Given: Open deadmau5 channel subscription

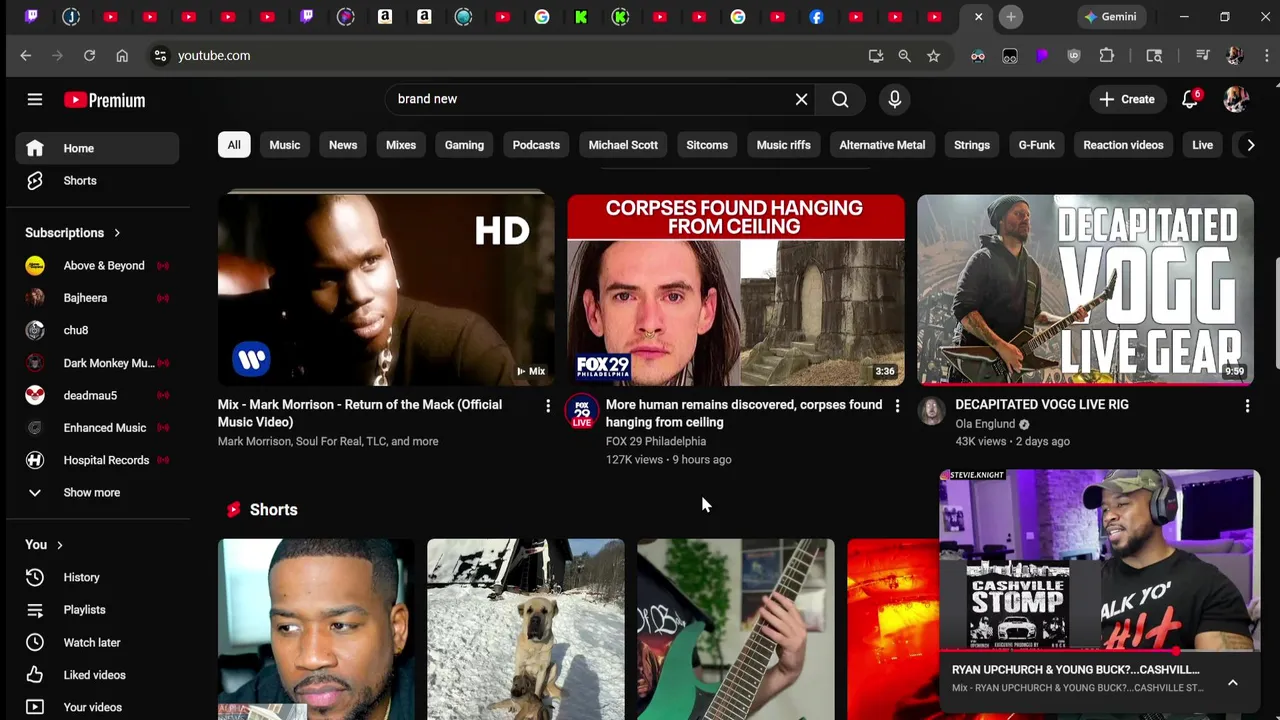Looking at the screenshot, I should [97, 395].
